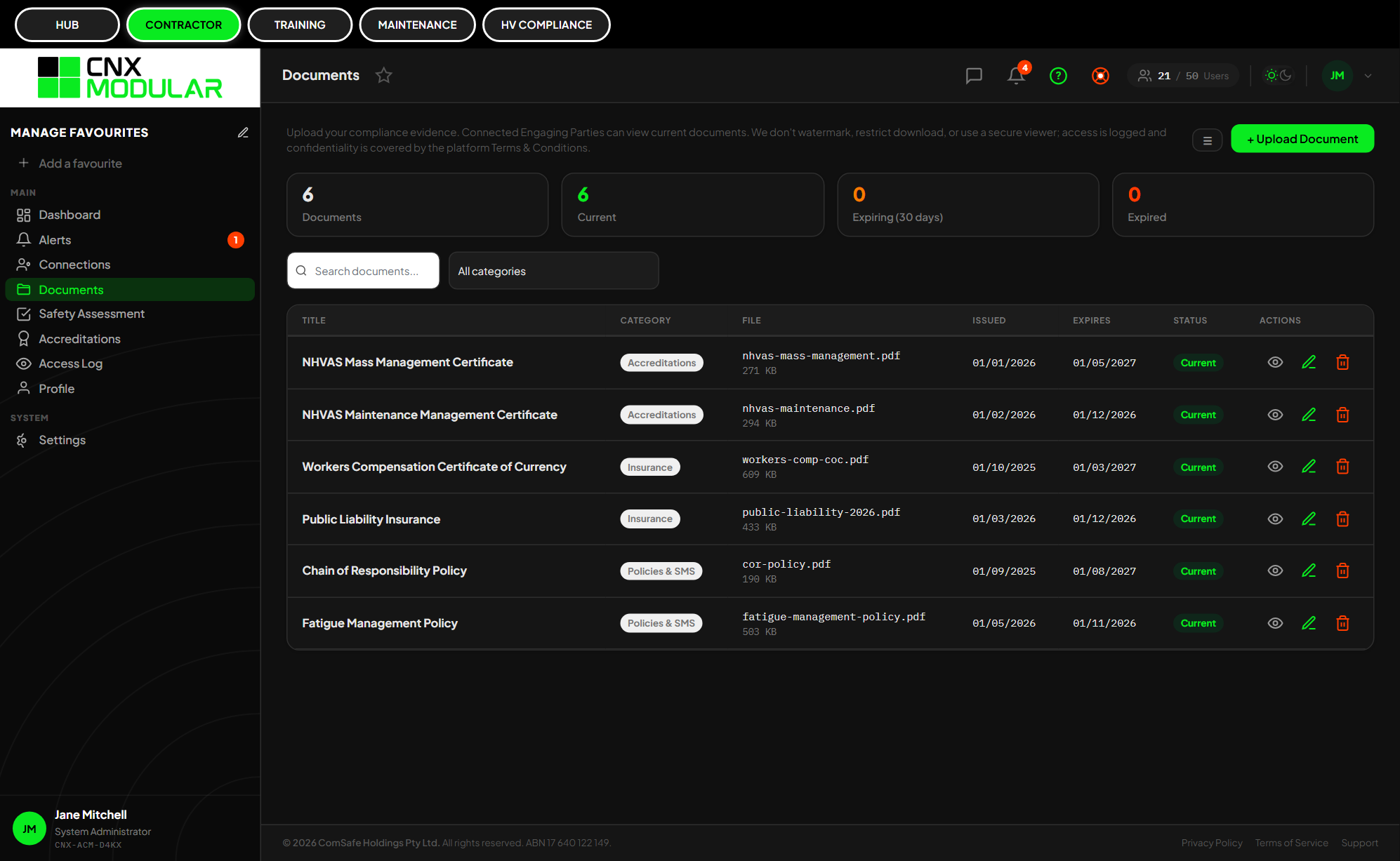Delete NHVAS Mass Management Certificate

[x=1342, y=362]
